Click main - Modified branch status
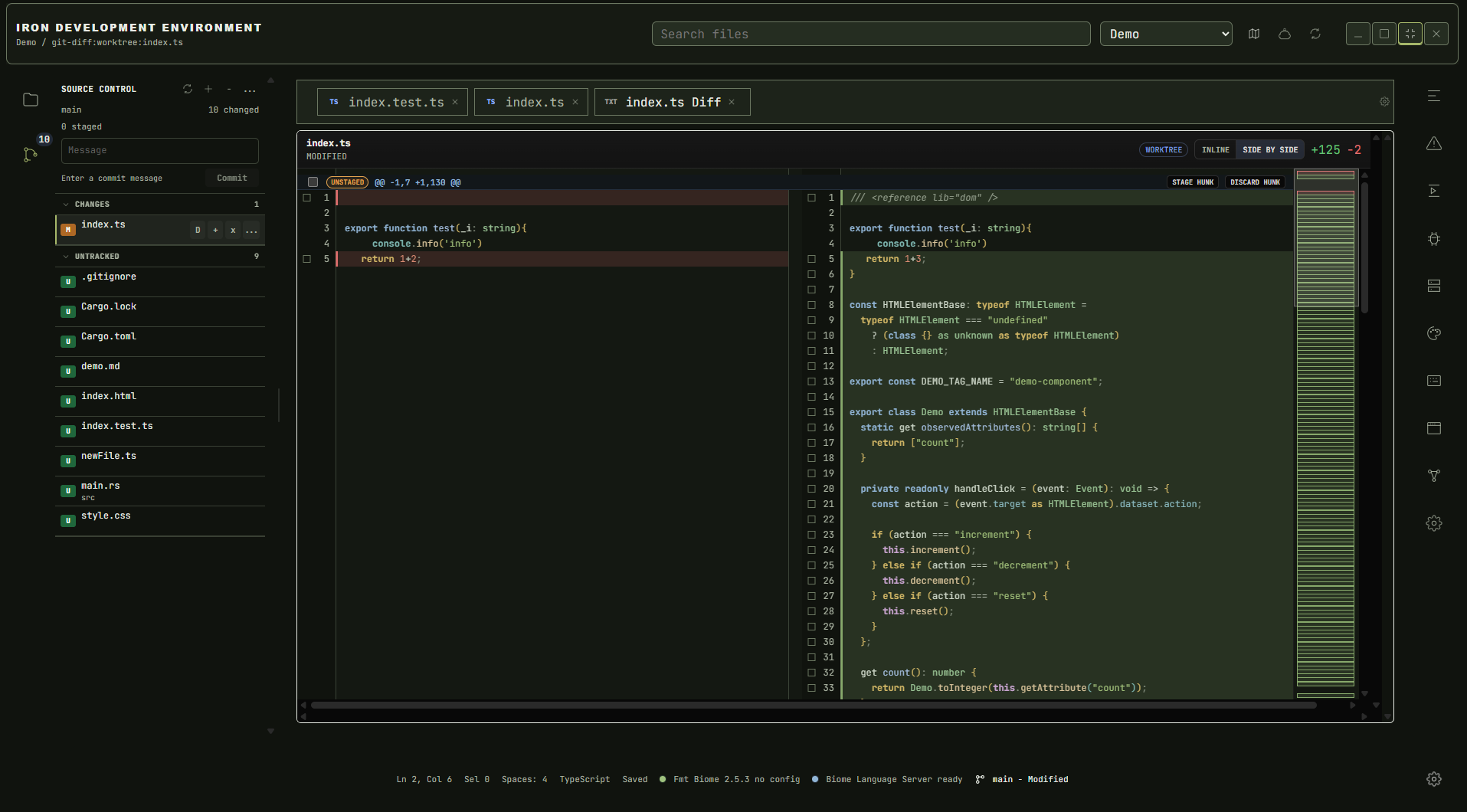 coord(1022,779)
